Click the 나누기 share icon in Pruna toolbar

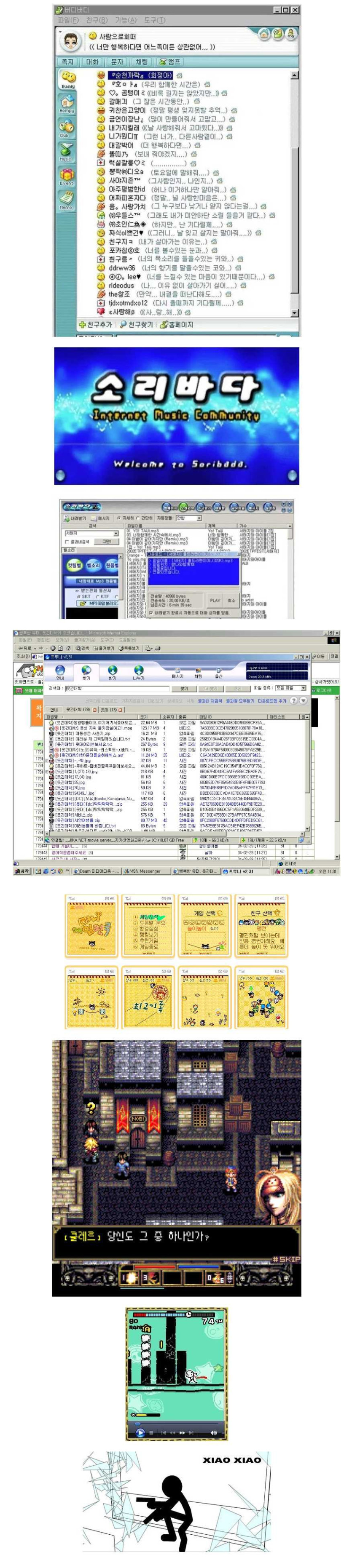pyautogui.click(x=139, y=672)
